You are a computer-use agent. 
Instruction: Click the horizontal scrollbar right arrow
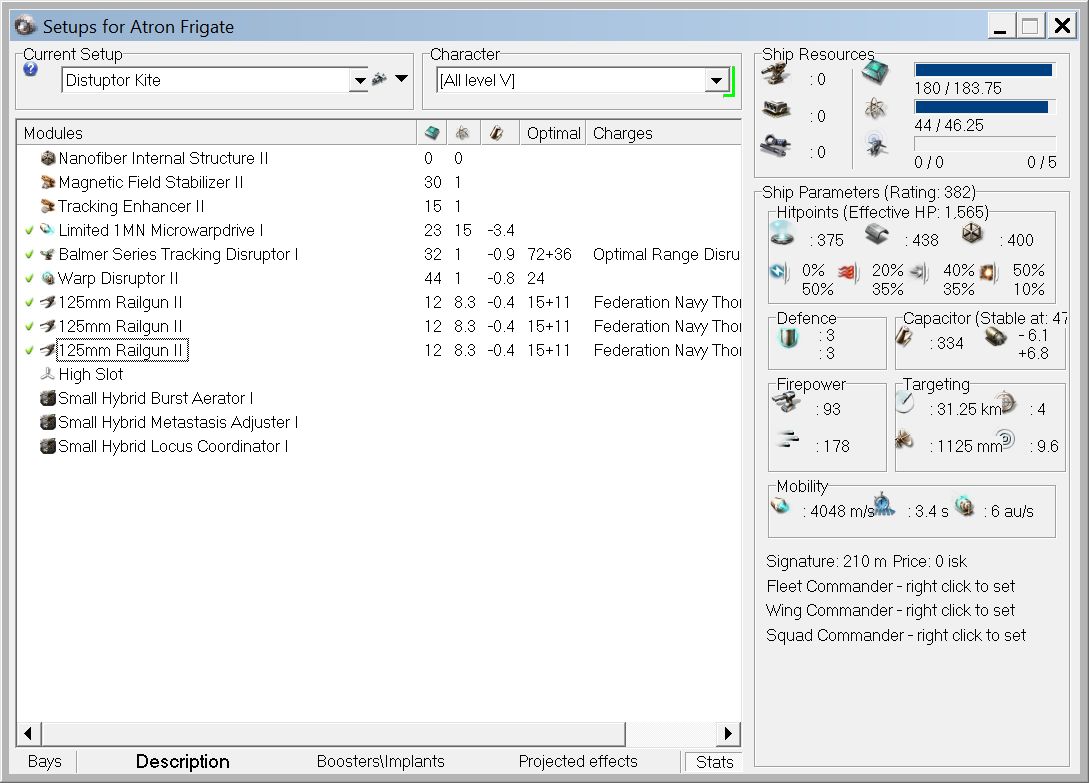[x=729, y=733]
